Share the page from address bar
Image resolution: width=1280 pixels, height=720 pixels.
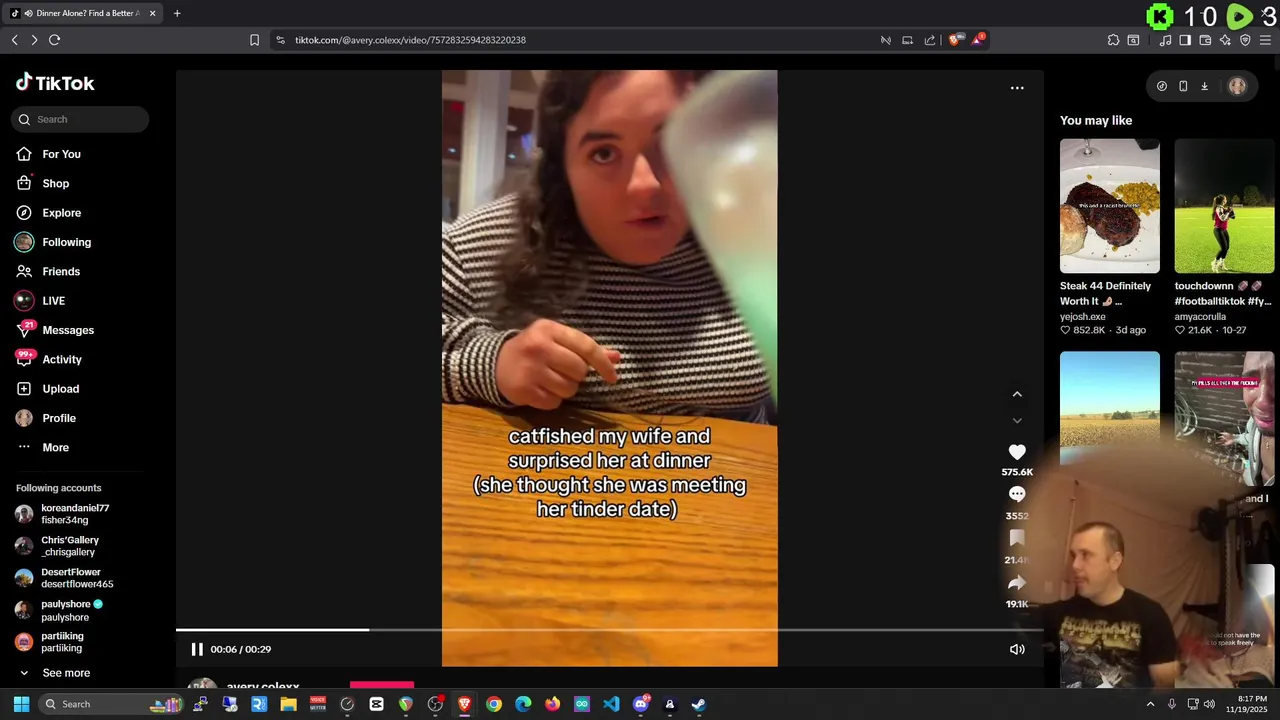click(930, 40)
